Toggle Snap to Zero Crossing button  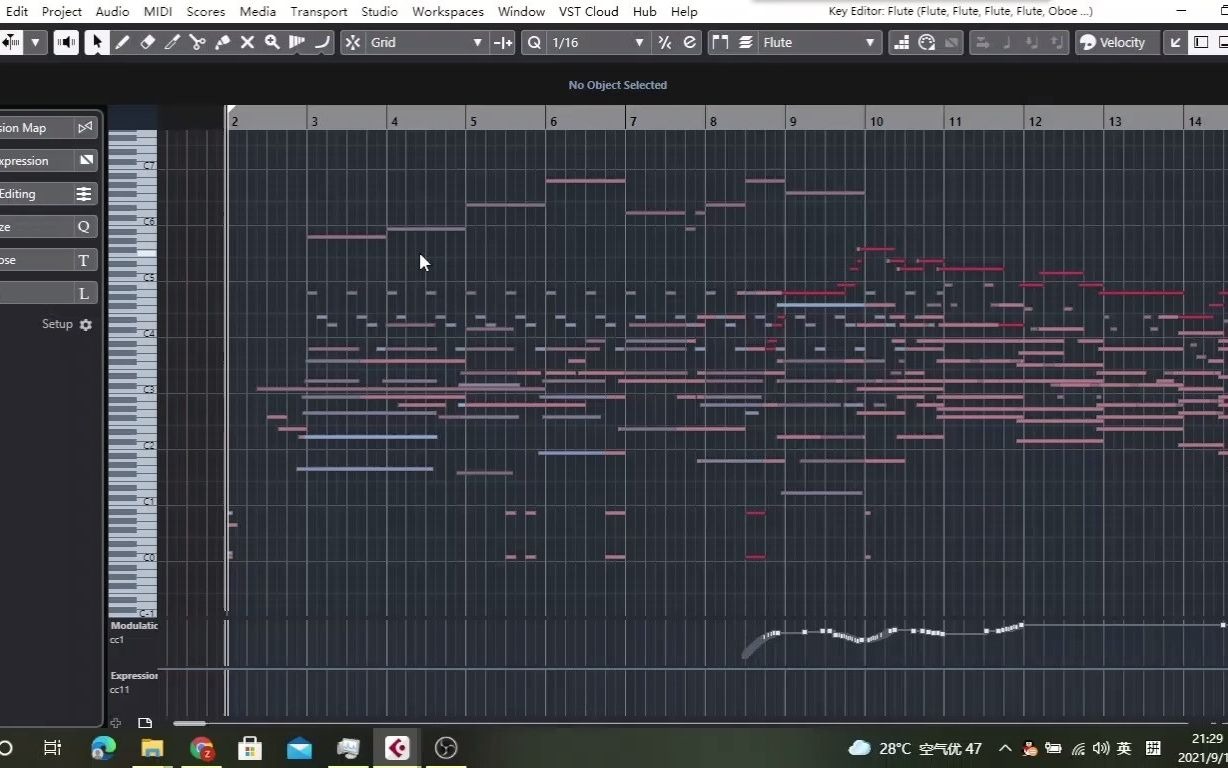click(503, 42)
